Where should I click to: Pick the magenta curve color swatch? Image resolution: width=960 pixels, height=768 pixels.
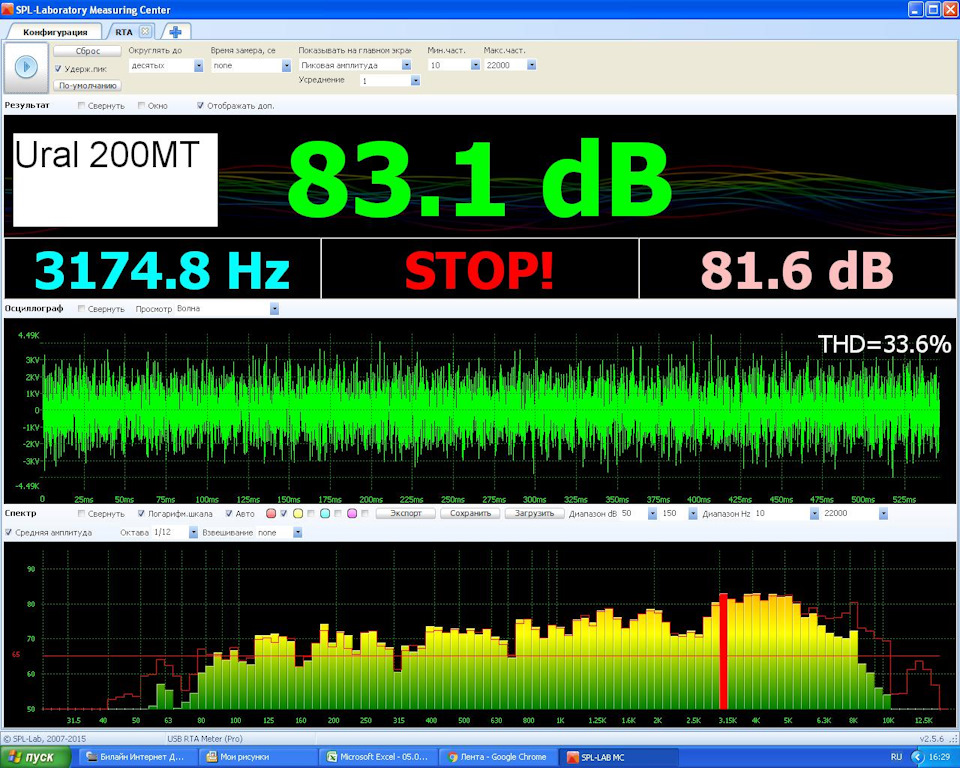[x=352, y=513]
